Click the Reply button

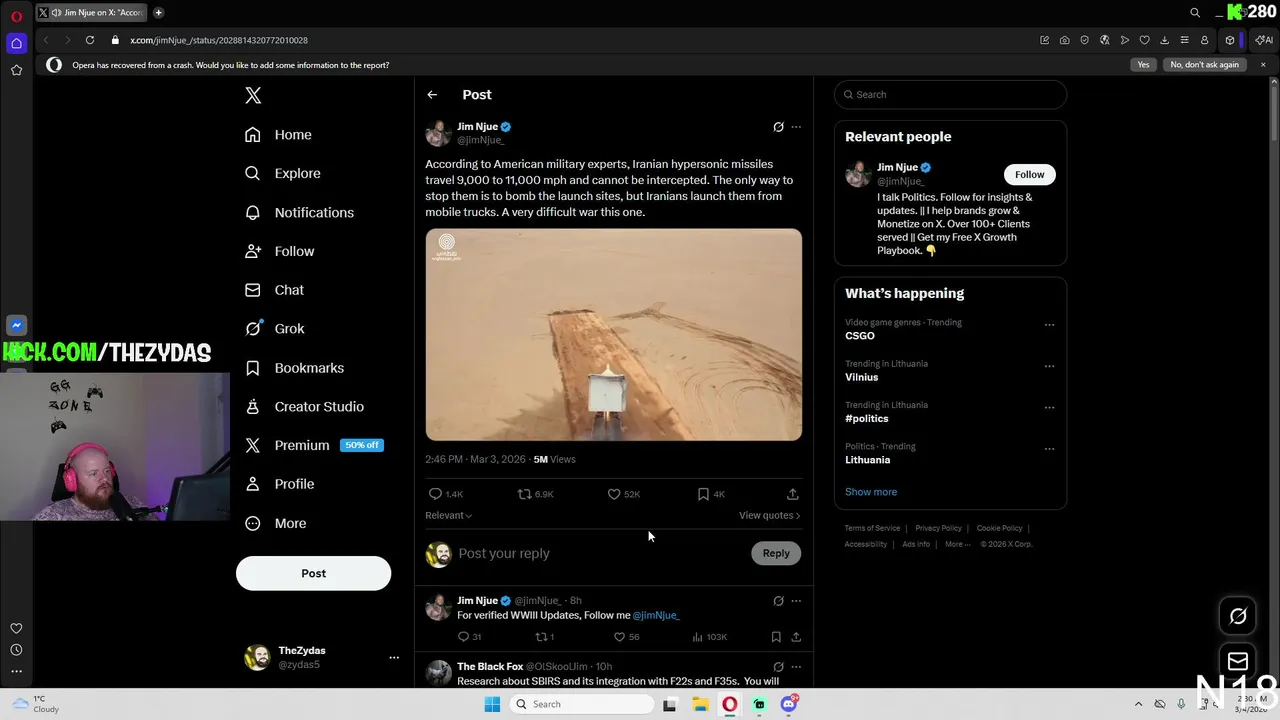click(x=776, y=553)
